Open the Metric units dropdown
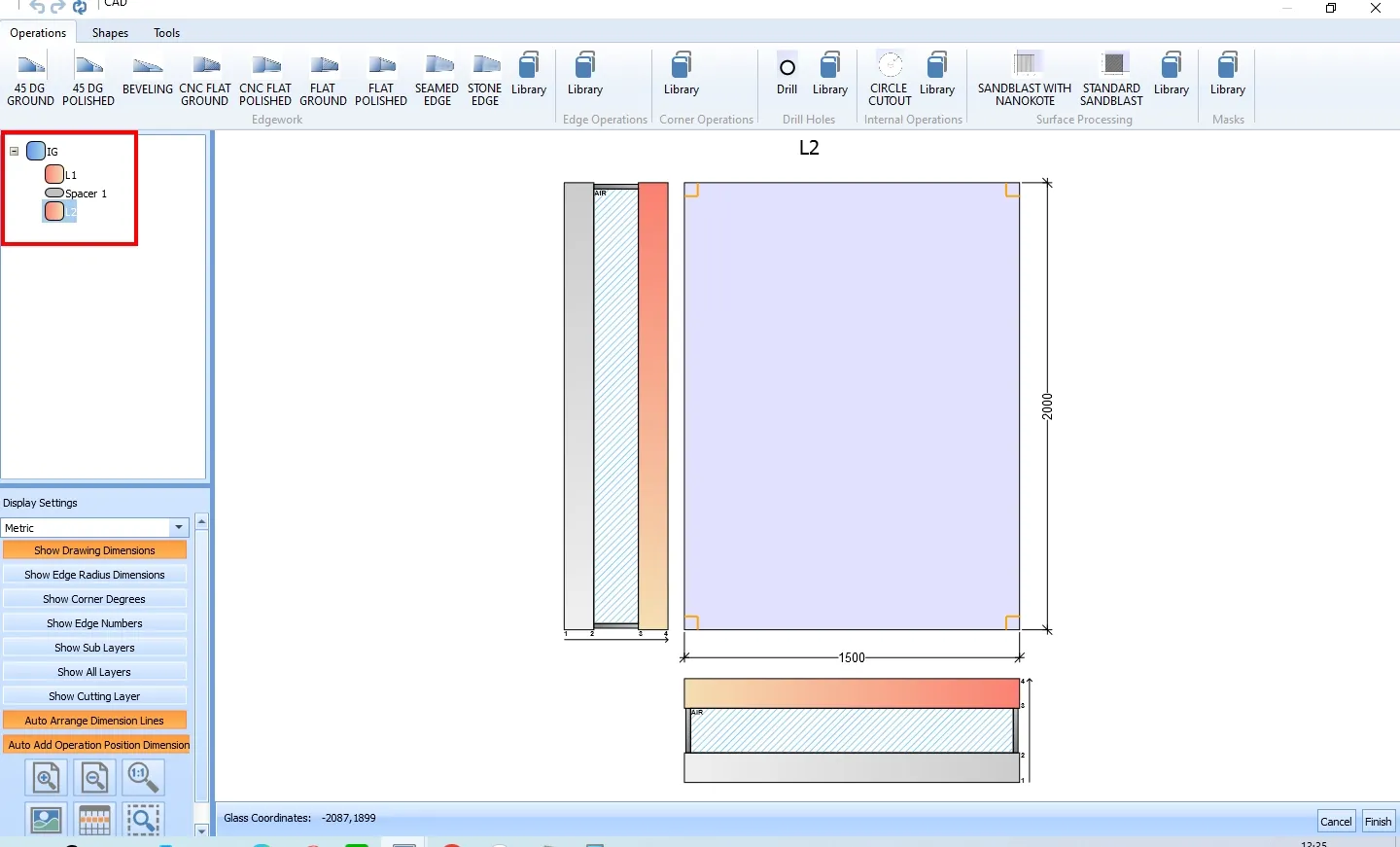This screenshot has width=1400, height=847. pos(179,527)
